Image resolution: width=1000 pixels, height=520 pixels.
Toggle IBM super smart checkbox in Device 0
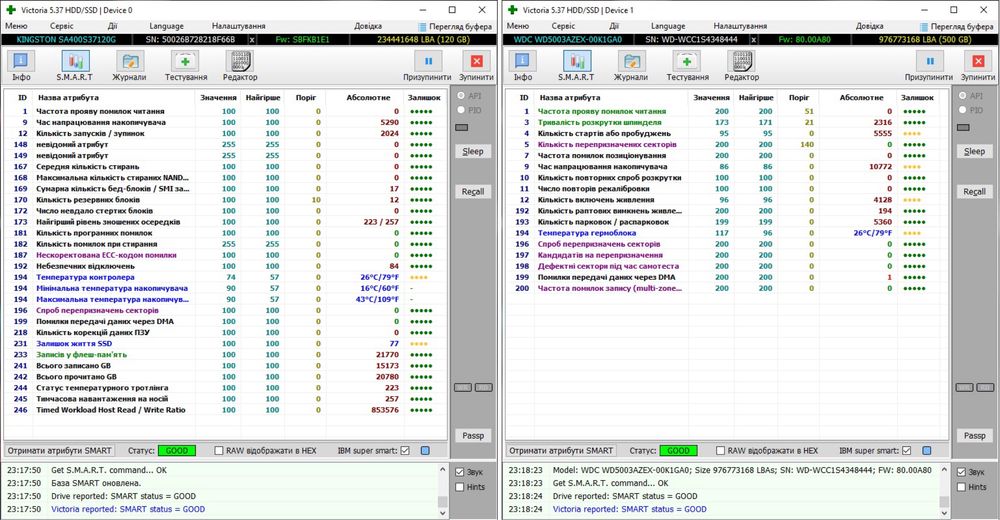pos(405,450)
